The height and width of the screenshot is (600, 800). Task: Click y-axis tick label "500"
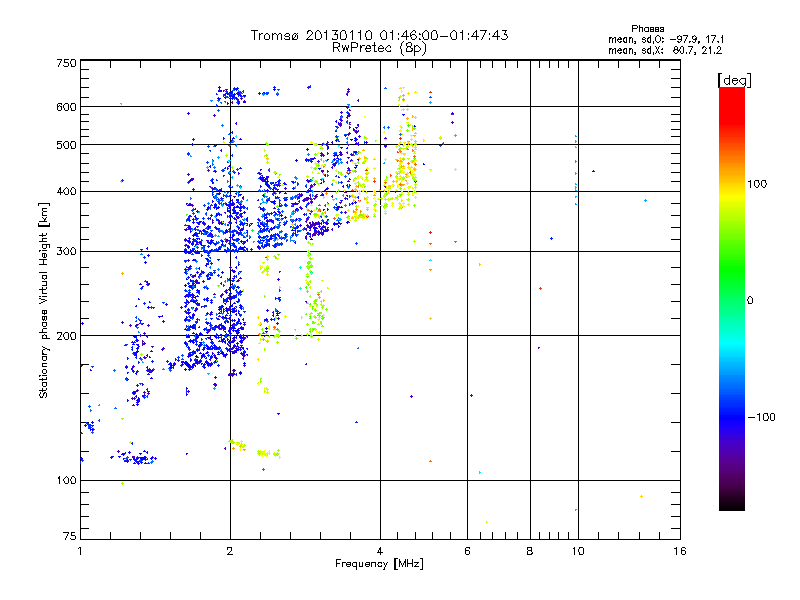pyautogui.click(x=67, y=145)
